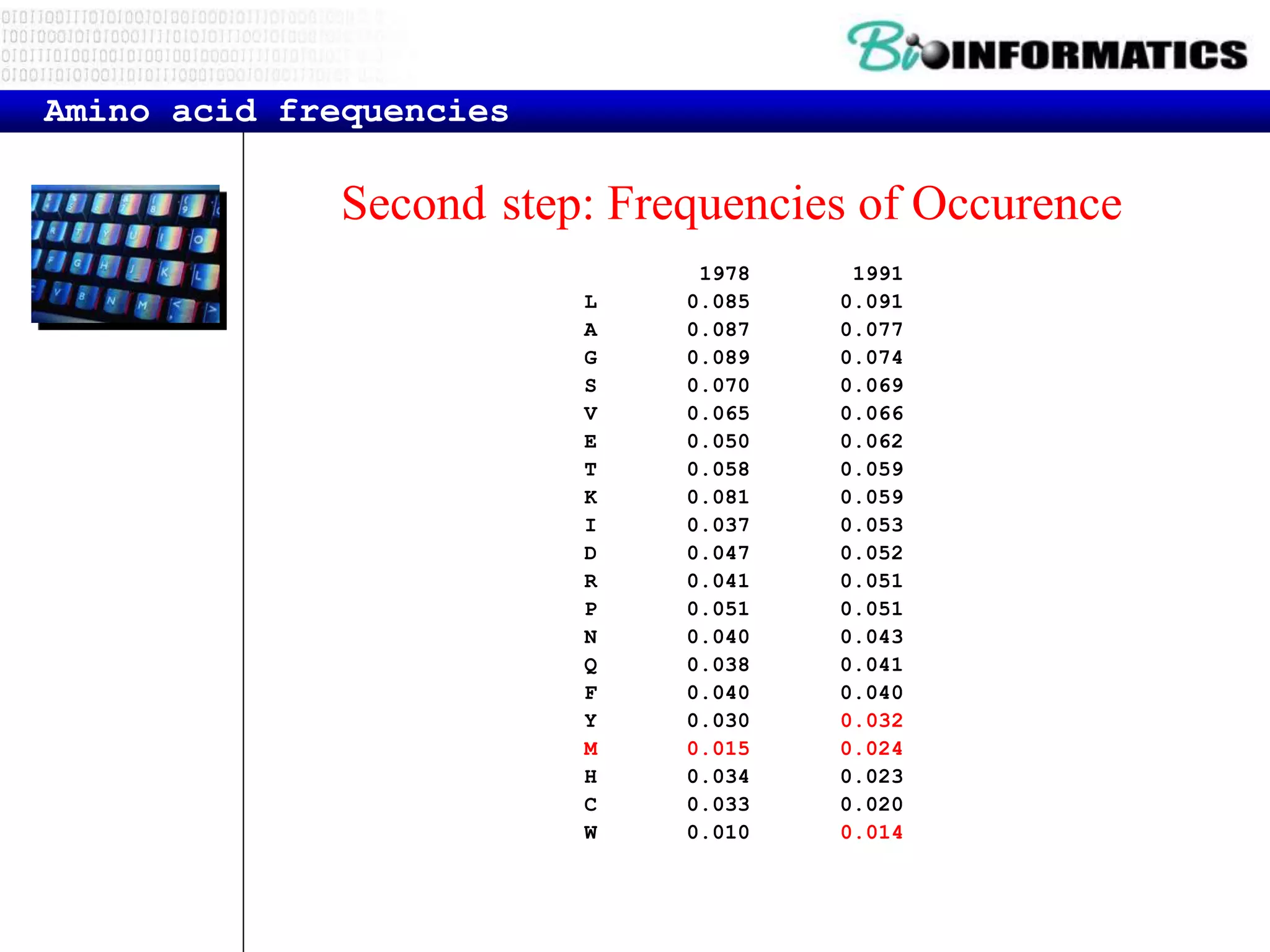Click the row label S

point(590,386)
